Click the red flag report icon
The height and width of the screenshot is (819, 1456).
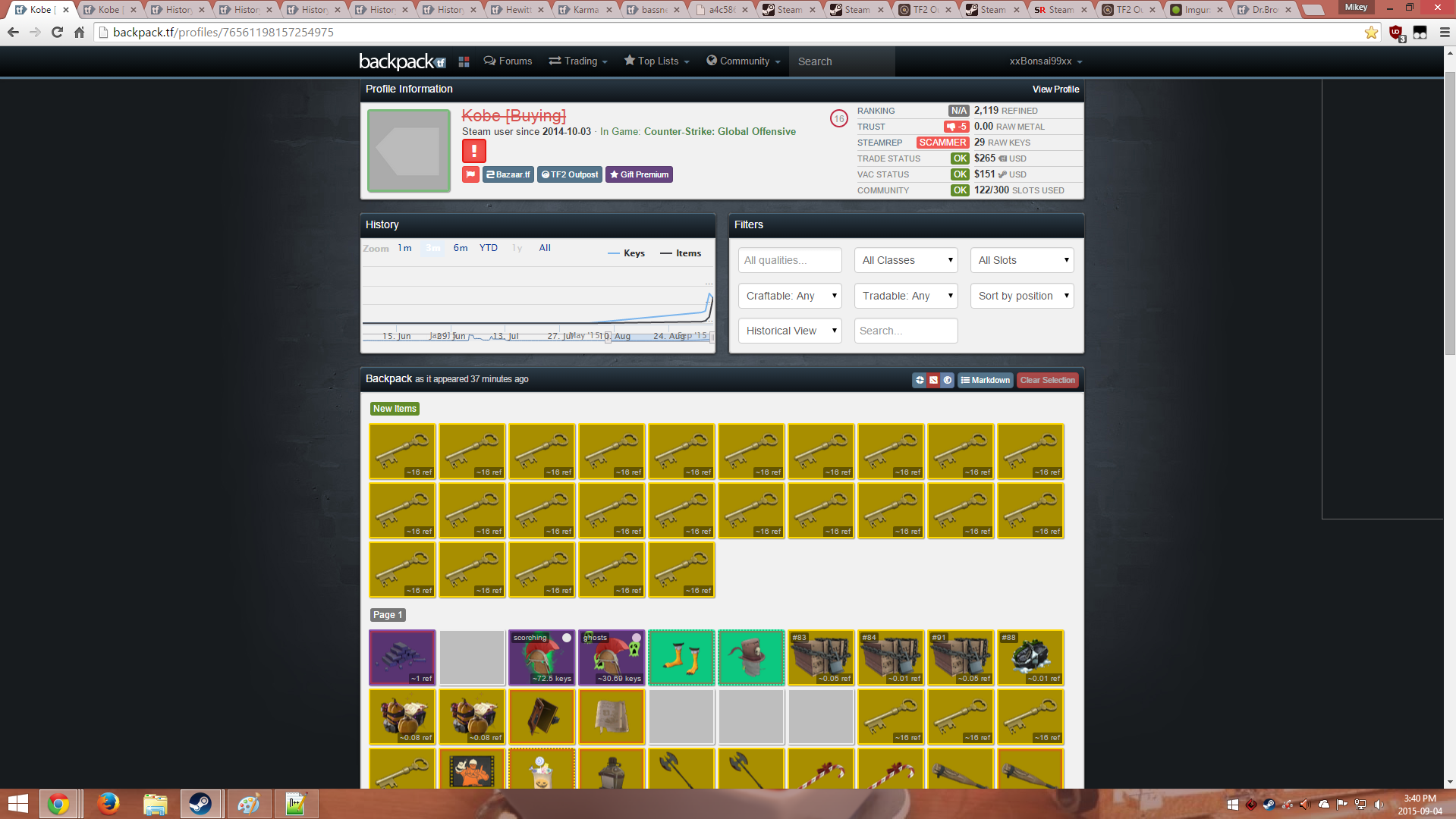(470, 174)
